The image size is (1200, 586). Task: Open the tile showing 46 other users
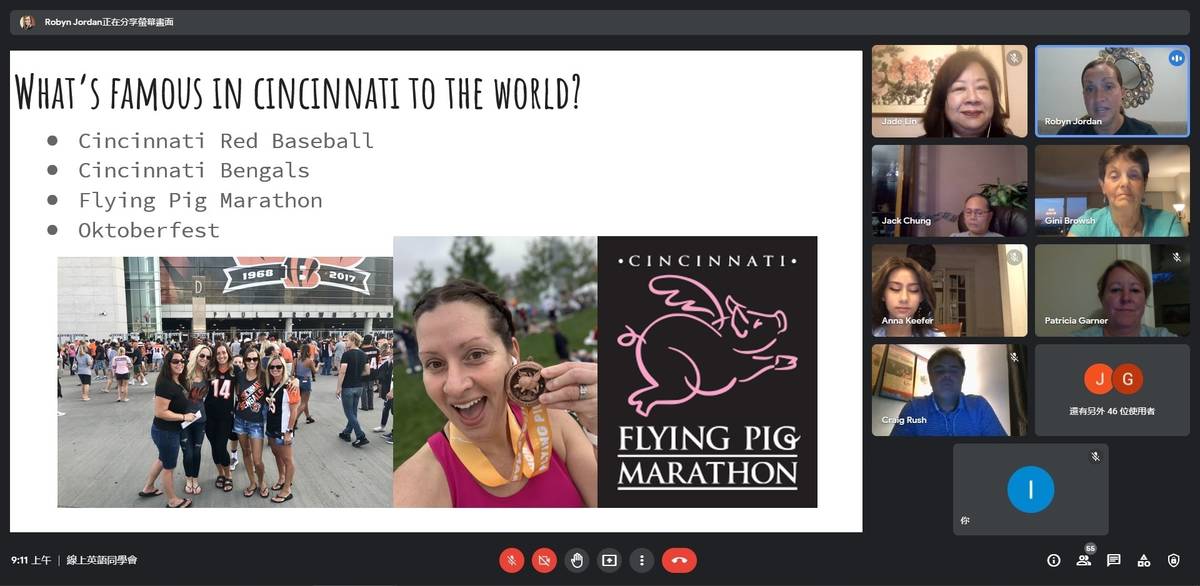click(1112, 390)
